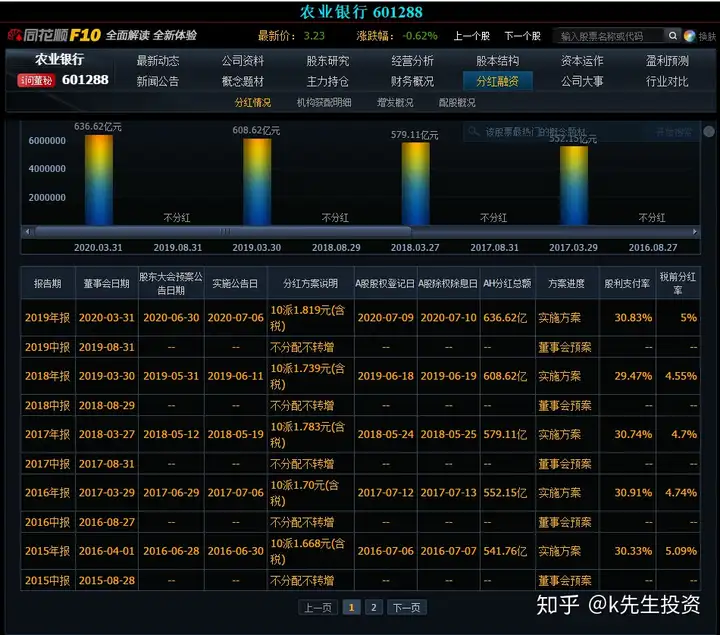Click the 10派1.739元(含税) cell
The image size is (720, 635).
pyautogui.click(x=310, y=376)
